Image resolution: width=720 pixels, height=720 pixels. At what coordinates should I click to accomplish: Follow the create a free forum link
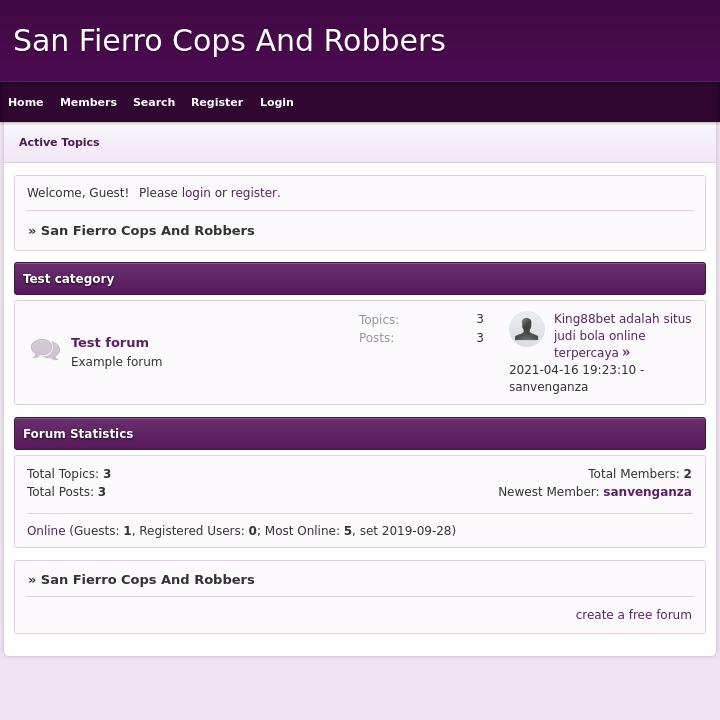(x=633, y=615)
